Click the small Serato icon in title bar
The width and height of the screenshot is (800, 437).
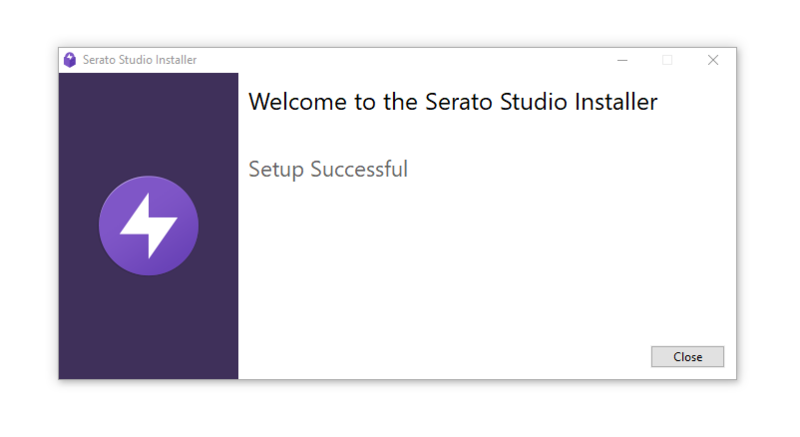pyautogui.click(x=70, y=60)
